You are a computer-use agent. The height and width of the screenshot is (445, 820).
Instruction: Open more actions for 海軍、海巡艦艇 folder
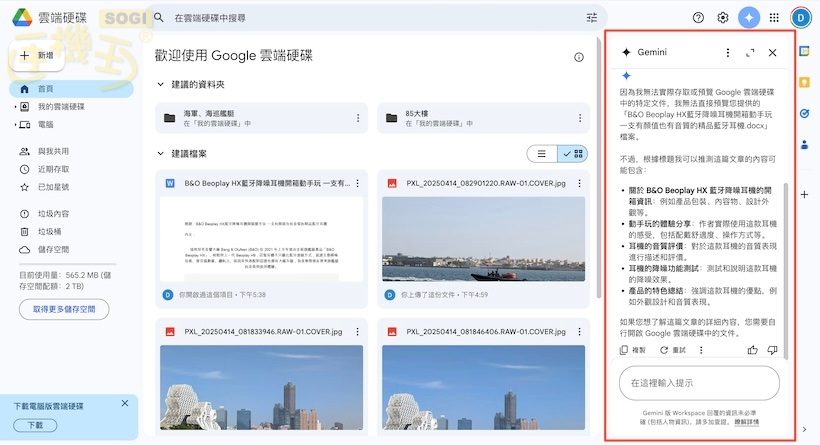point(358,118)
